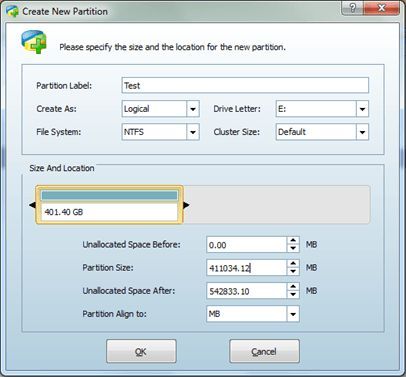Click the Cluster Size: label
Viewport: 406px width, 377px height.
pyautogui.click(x=237, y=132)
